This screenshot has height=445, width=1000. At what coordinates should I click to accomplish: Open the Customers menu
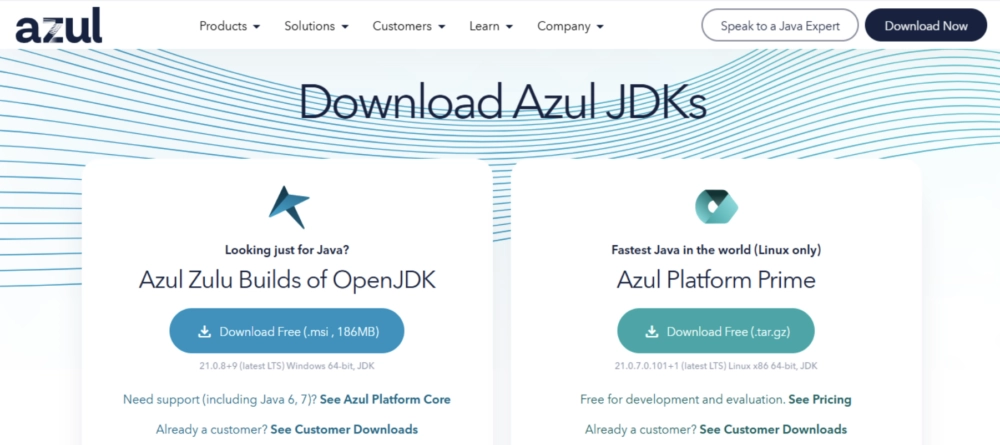[x=409, y=26]
